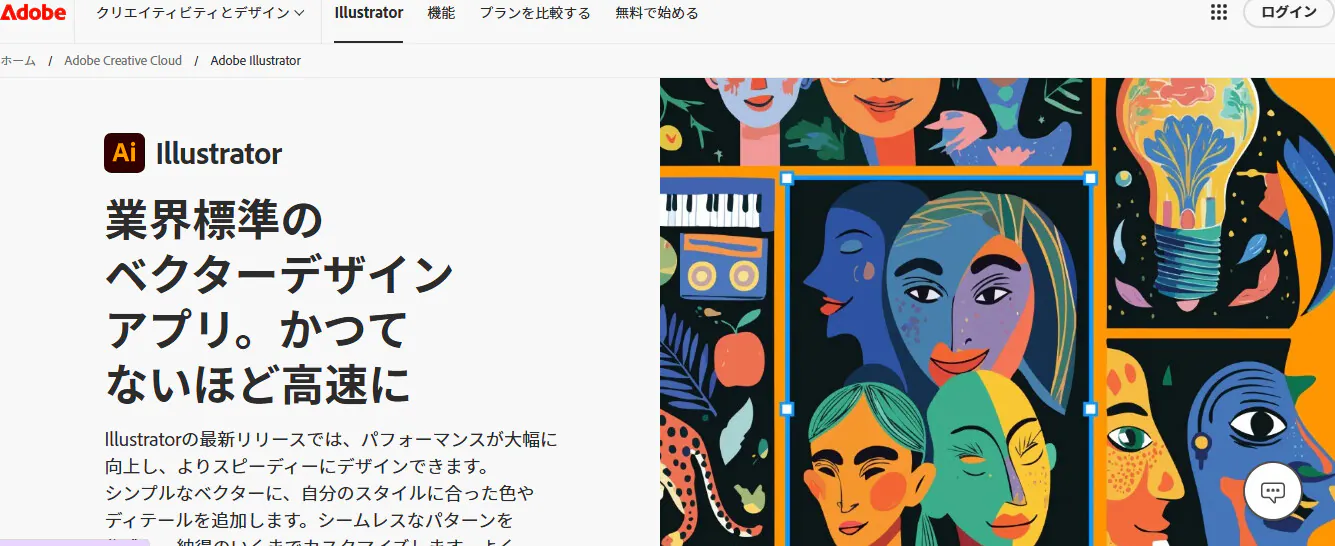Open Adobe Creative Cloud breadcrumb link

click(x=123, y=61)
